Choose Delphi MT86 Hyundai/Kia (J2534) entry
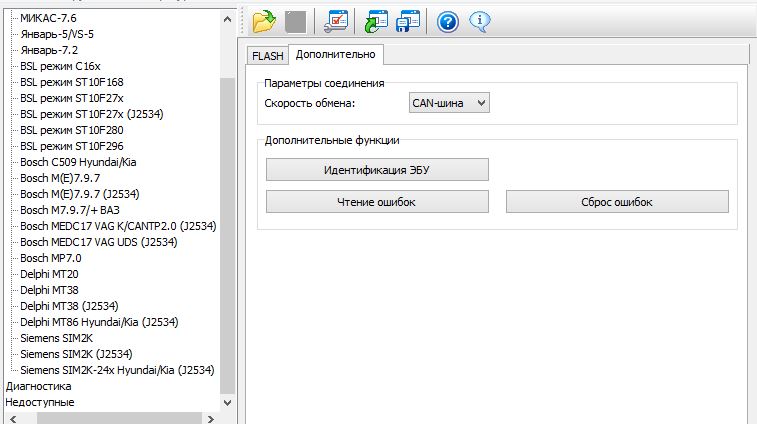This screenshot has height=424, width=757. [99, 322]
